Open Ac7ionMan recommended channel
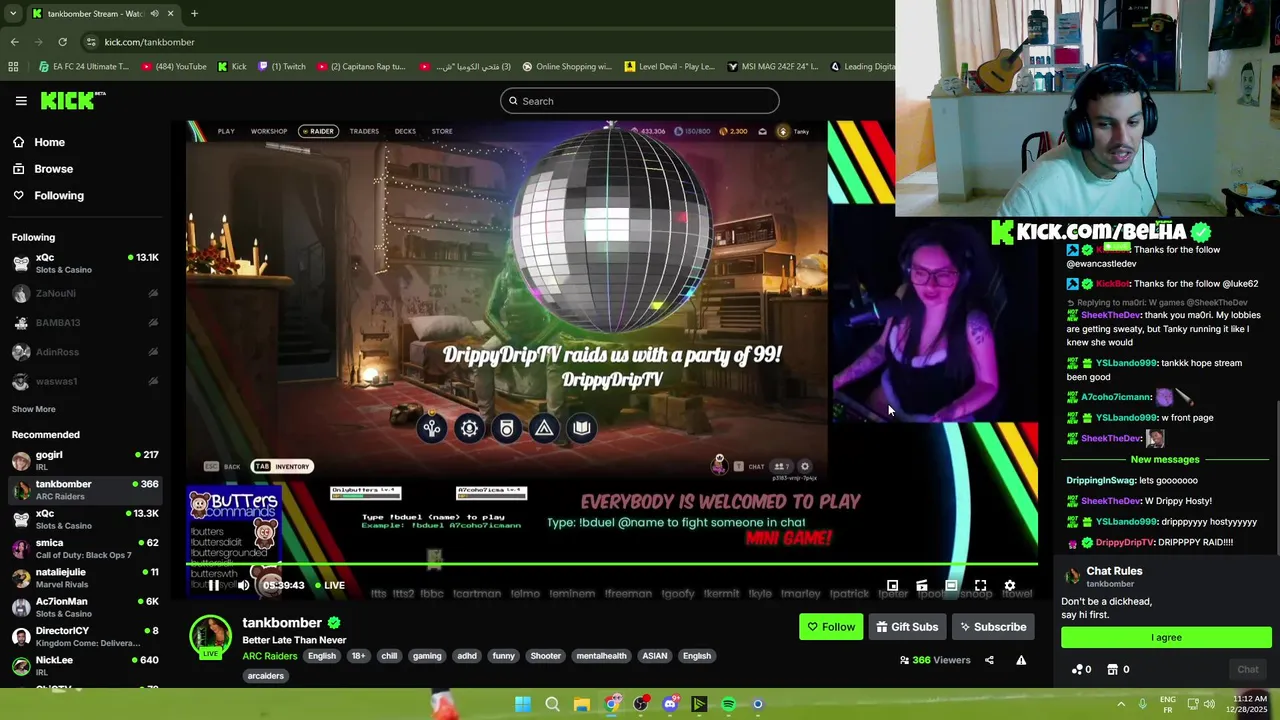This screenshot has height=720, width=1280. pos(85,607)
